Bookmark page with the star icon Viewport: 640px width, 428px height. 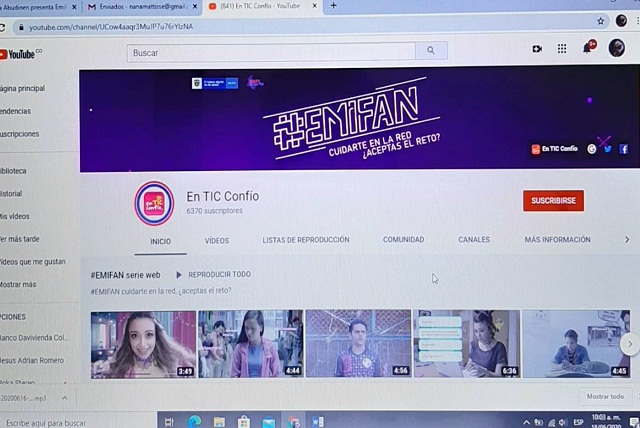point(600,21)
